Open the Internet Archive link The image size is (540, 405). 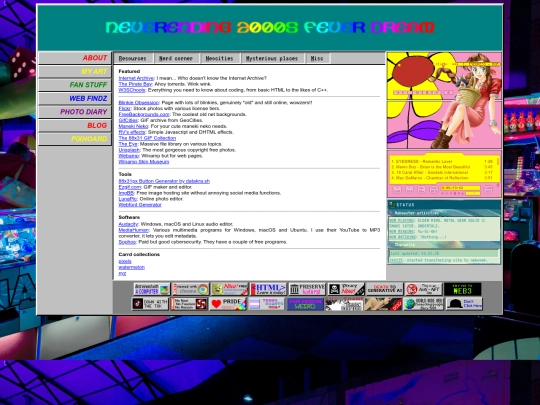[x=136, y=78]
